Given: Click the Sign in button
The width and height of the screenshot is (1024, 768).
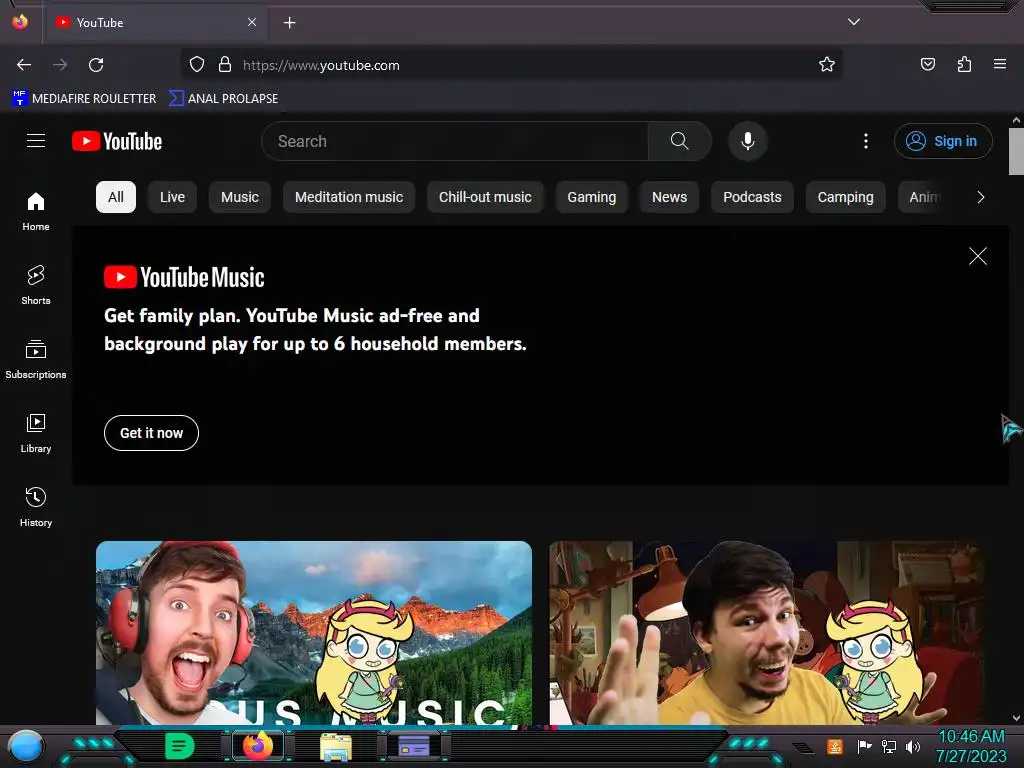Looking at the screenshot, I should (943, 141).
